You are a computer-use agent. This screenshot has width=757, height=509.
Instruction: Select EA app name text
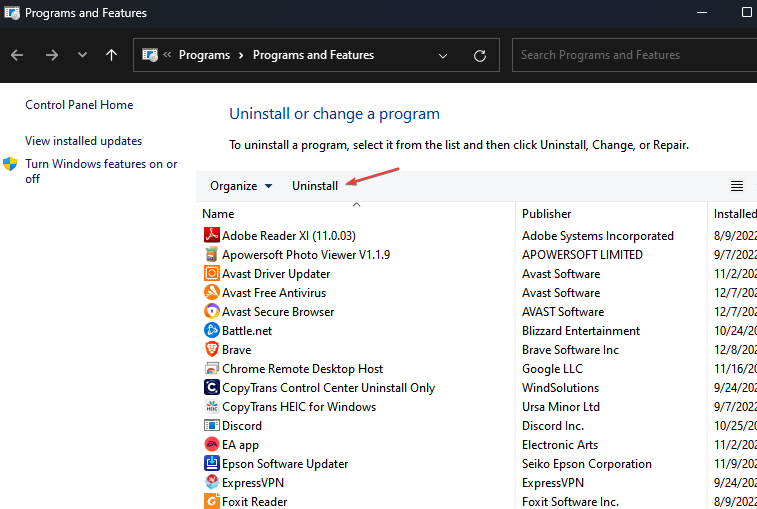240,445
